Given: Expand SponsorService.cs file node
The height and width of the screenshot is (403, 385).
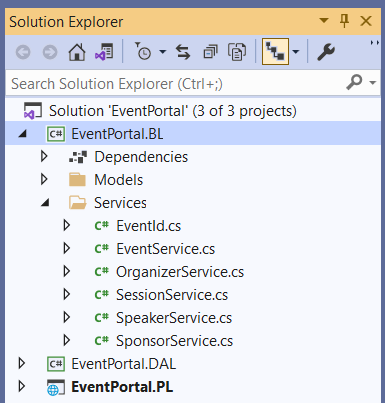Looking at the screenshot, I should (x=67, y=340).
